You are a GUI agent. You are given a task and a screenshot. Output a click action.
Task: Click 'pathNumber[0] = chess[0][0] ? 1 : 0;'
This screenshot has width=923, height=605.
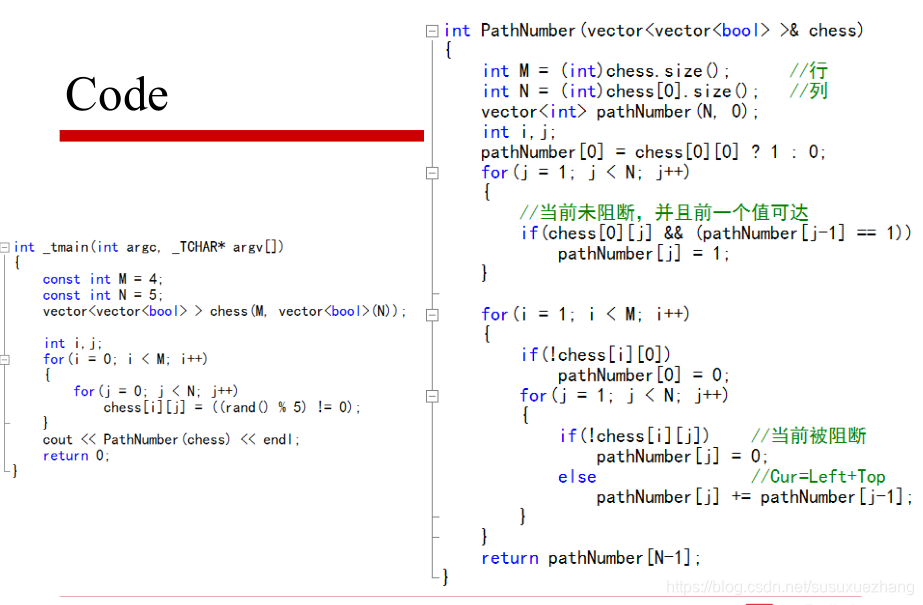coord(653,152)
